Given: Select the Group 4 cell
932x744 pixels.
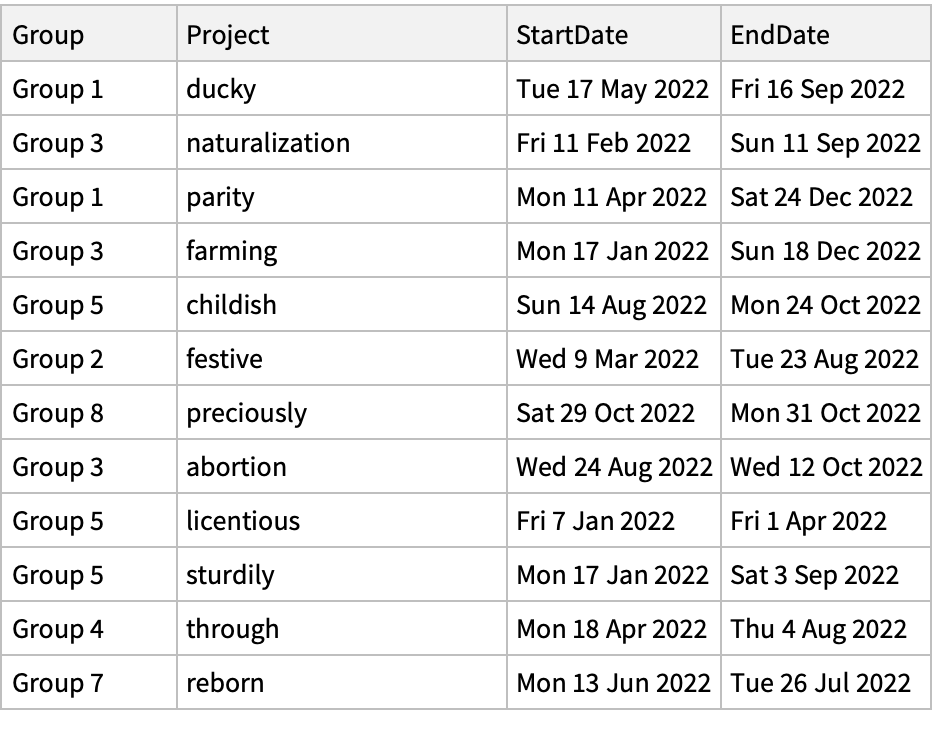Looking at the screenshot, I should 58,629.
